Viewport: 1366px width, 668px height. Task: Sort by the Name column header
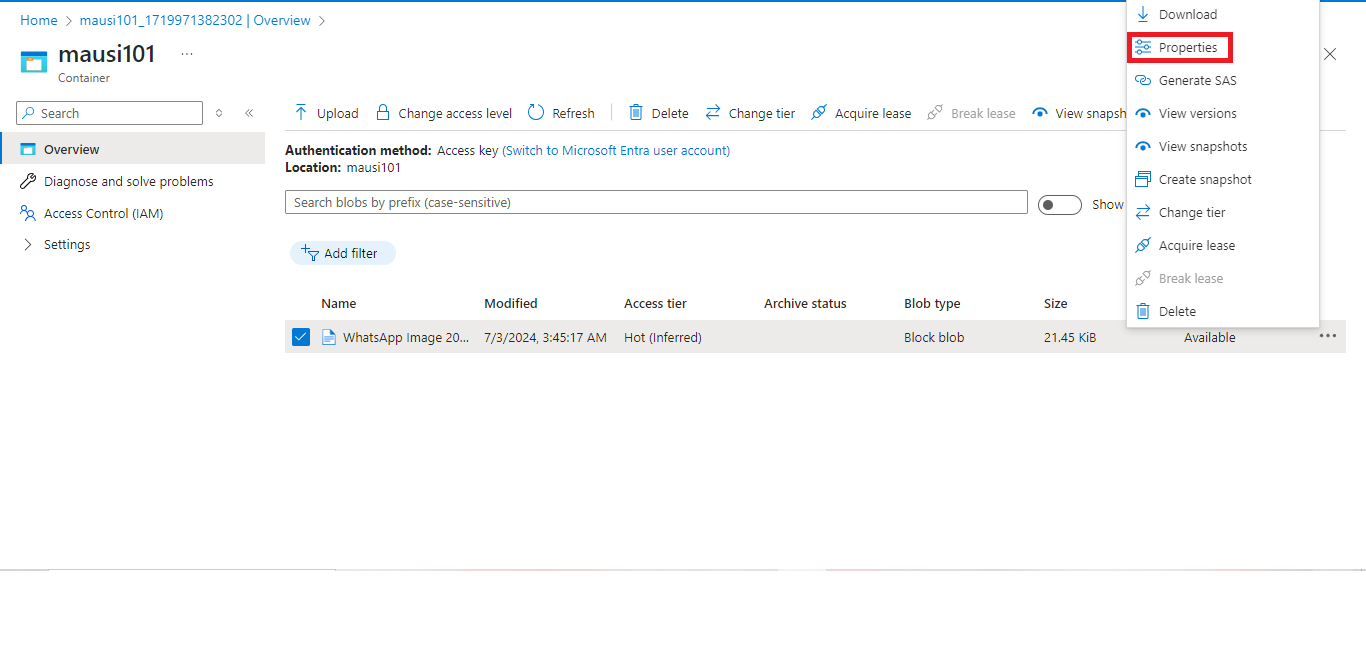tap(339, 303)
